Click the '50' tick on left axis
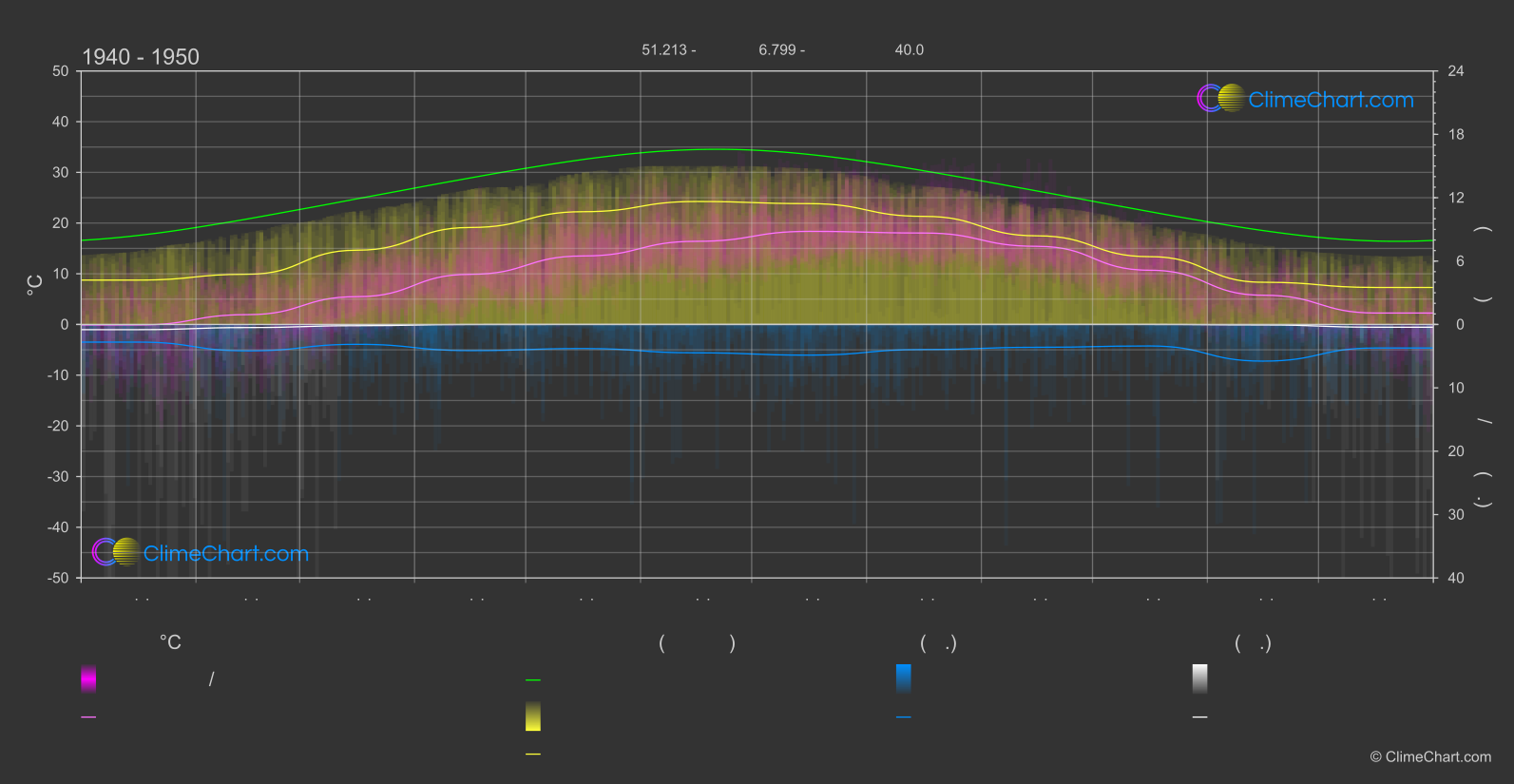1514x784 pixels. pos(61,71)
